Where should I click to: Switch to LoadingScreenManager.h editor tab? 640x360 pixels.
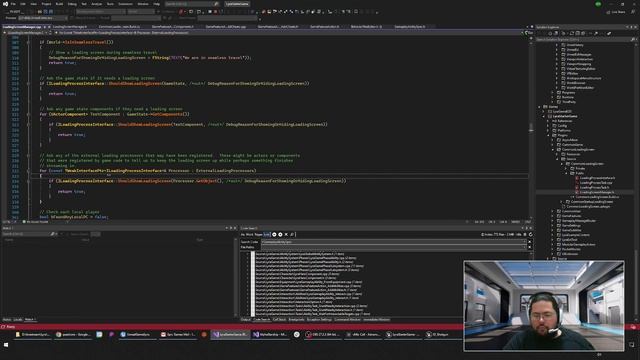[69, 27]
